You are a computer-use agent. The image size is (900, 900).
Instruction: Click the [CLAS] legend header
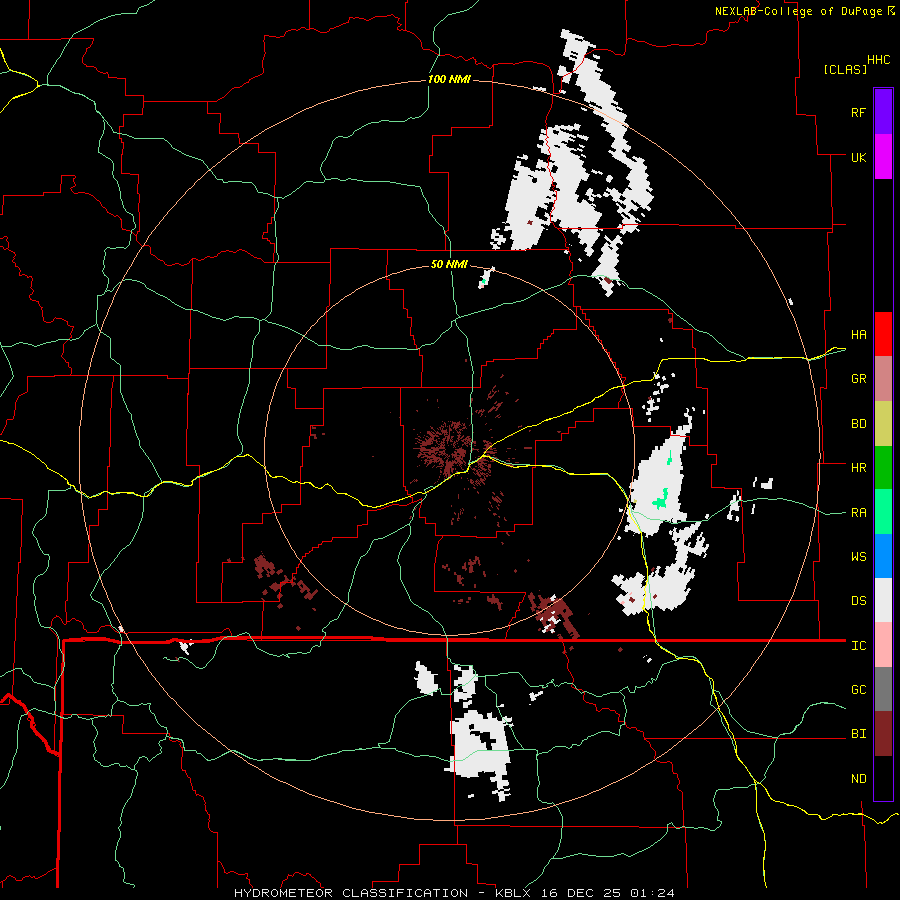click(x=845, y=69)
